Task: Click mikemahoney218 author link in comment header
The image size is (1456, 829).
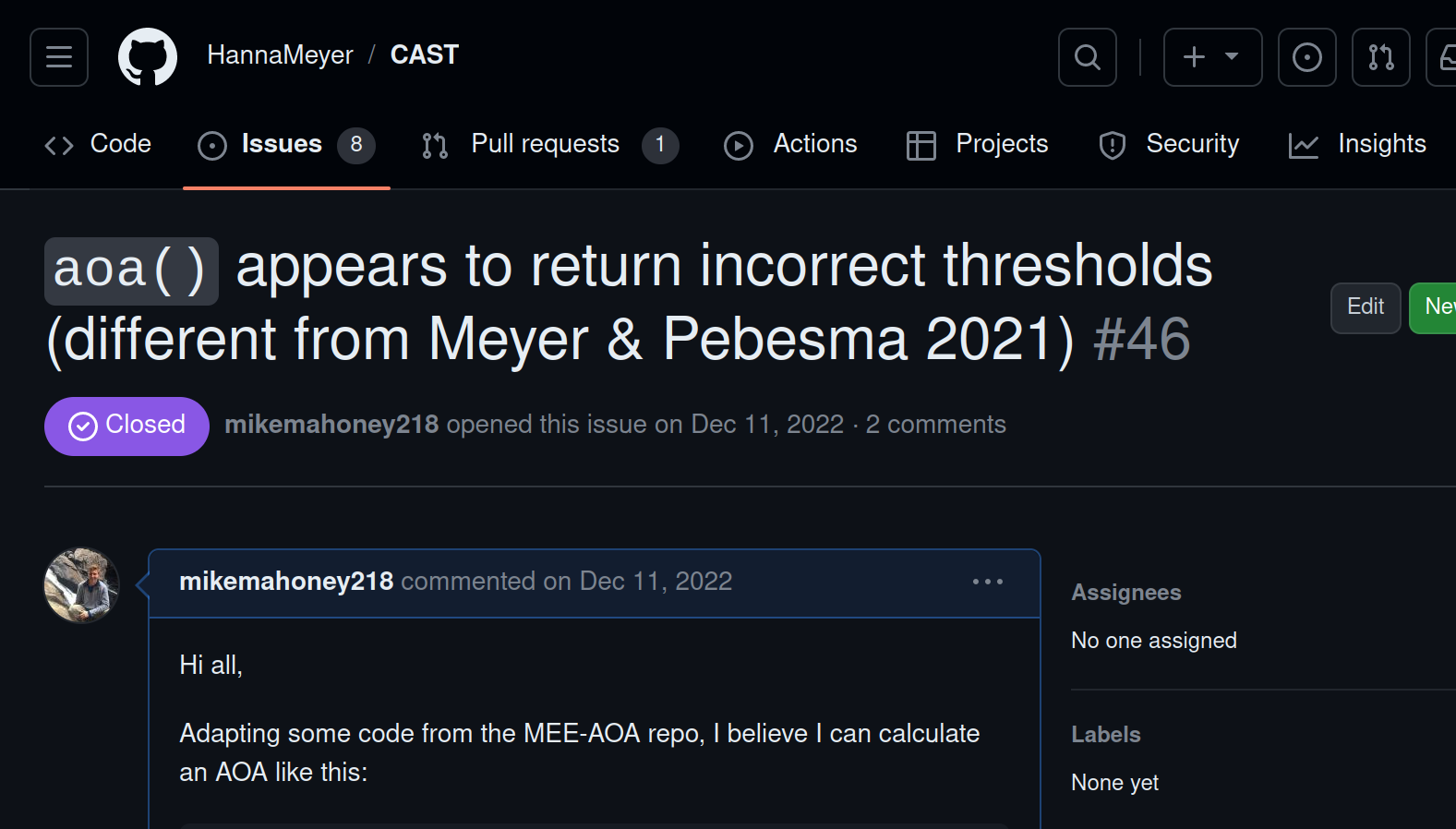Action: (x=286, y=582)
